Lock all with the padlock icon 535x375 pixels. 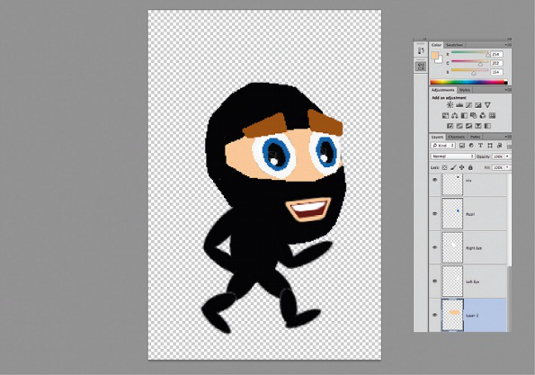[x=471, y=167]
